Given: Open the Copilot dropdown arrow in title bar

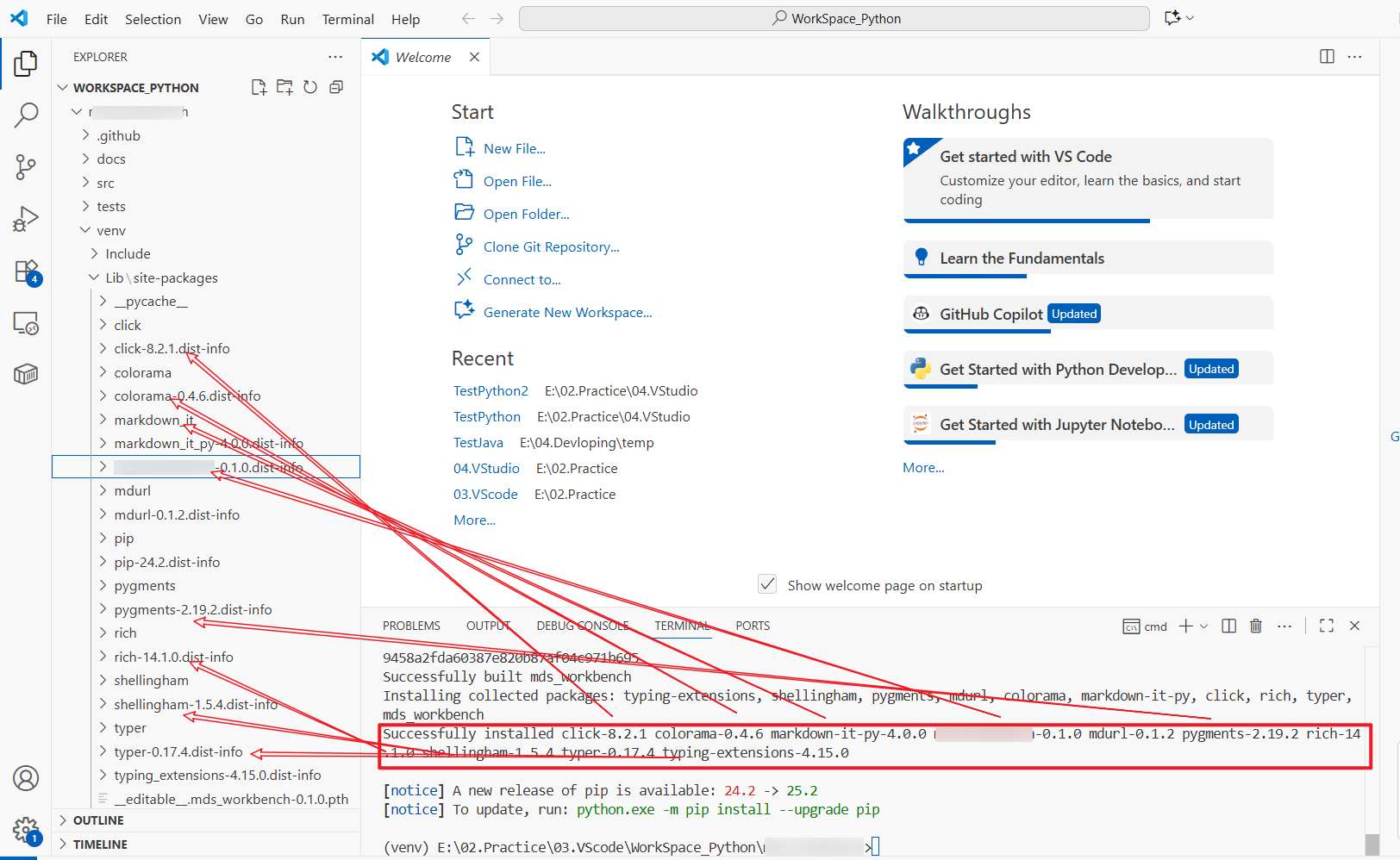Looking at the screenshot, I should tap(1191, 18).
